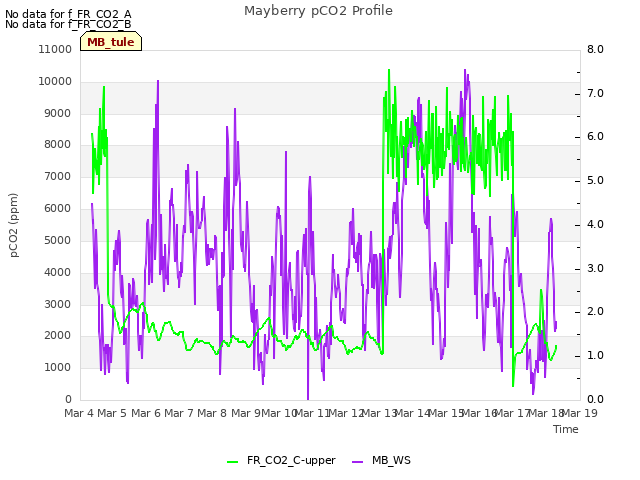640x480 pixels.
Task: Click the 11000 y-axis tick label
Action: 55,49
